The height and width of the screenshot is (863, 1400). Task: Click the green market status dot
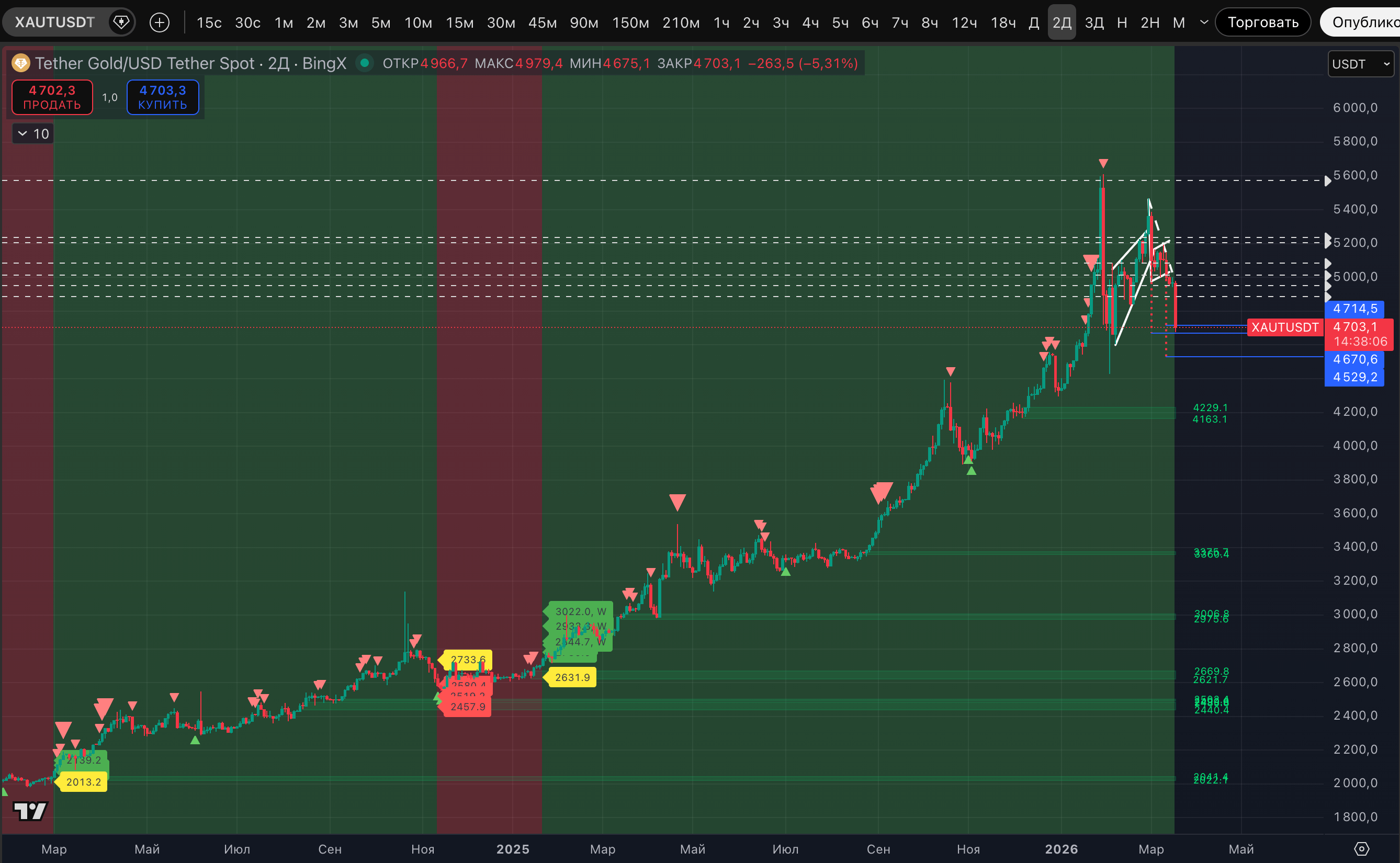tap(364, 63)
